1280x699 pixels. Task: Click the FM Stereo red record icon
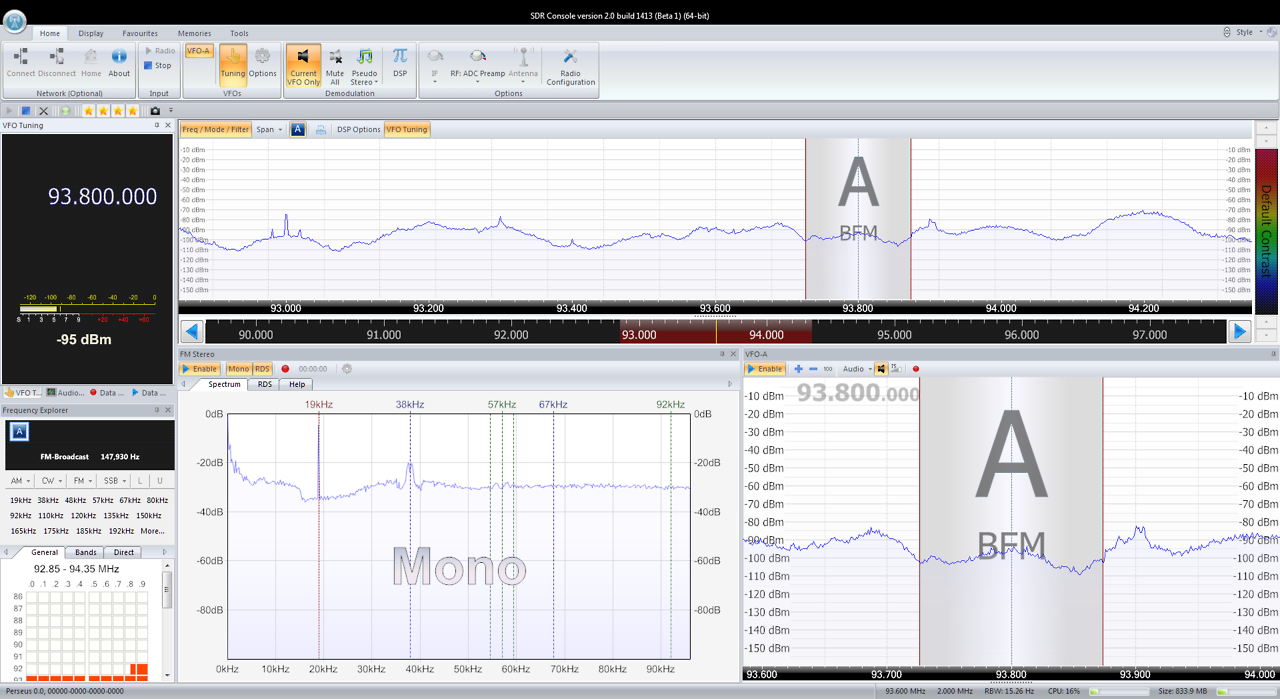tap(285, 369)
